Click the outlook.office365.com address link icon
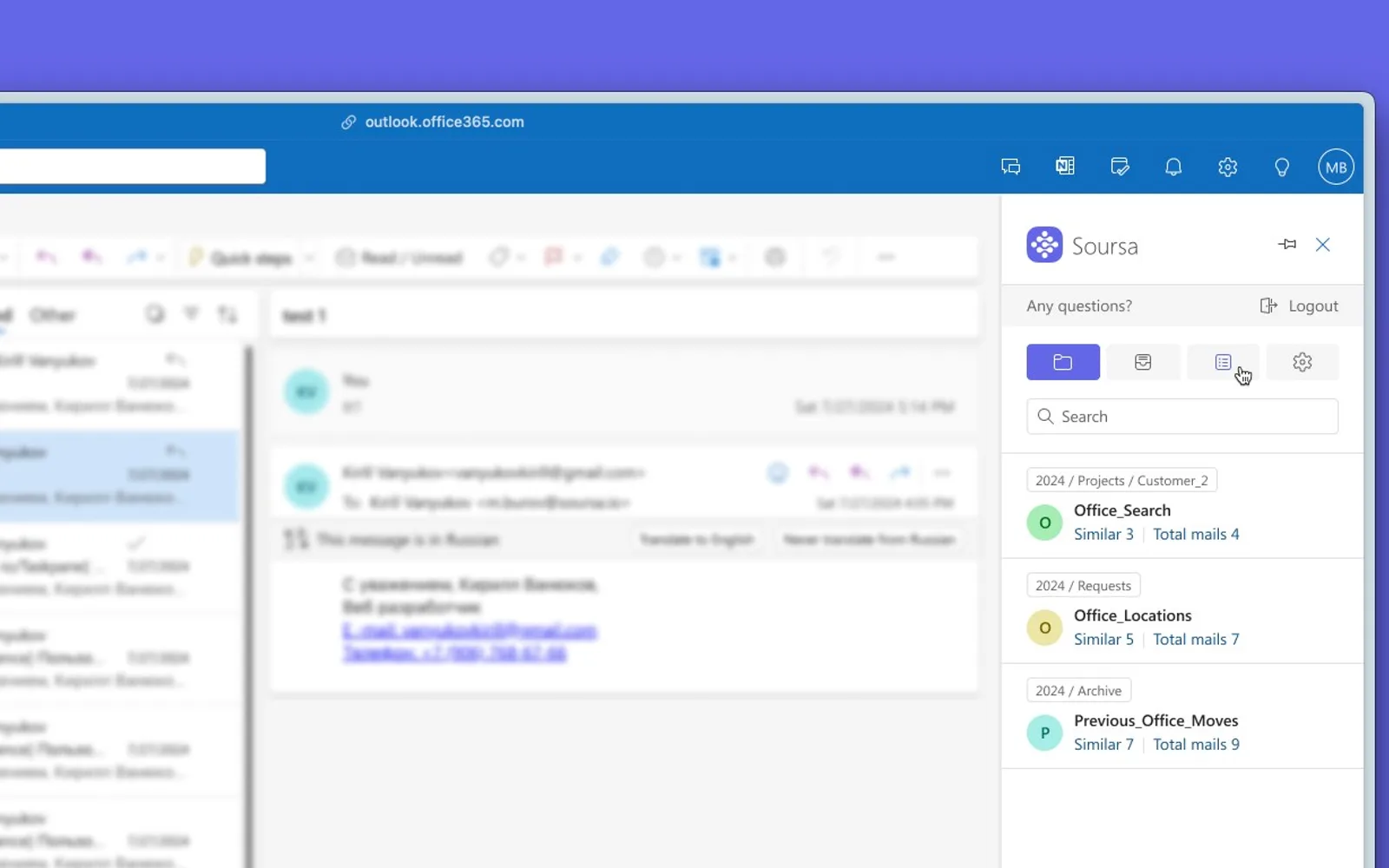This screenshot has width=1389, height=868. click(348, 122)
